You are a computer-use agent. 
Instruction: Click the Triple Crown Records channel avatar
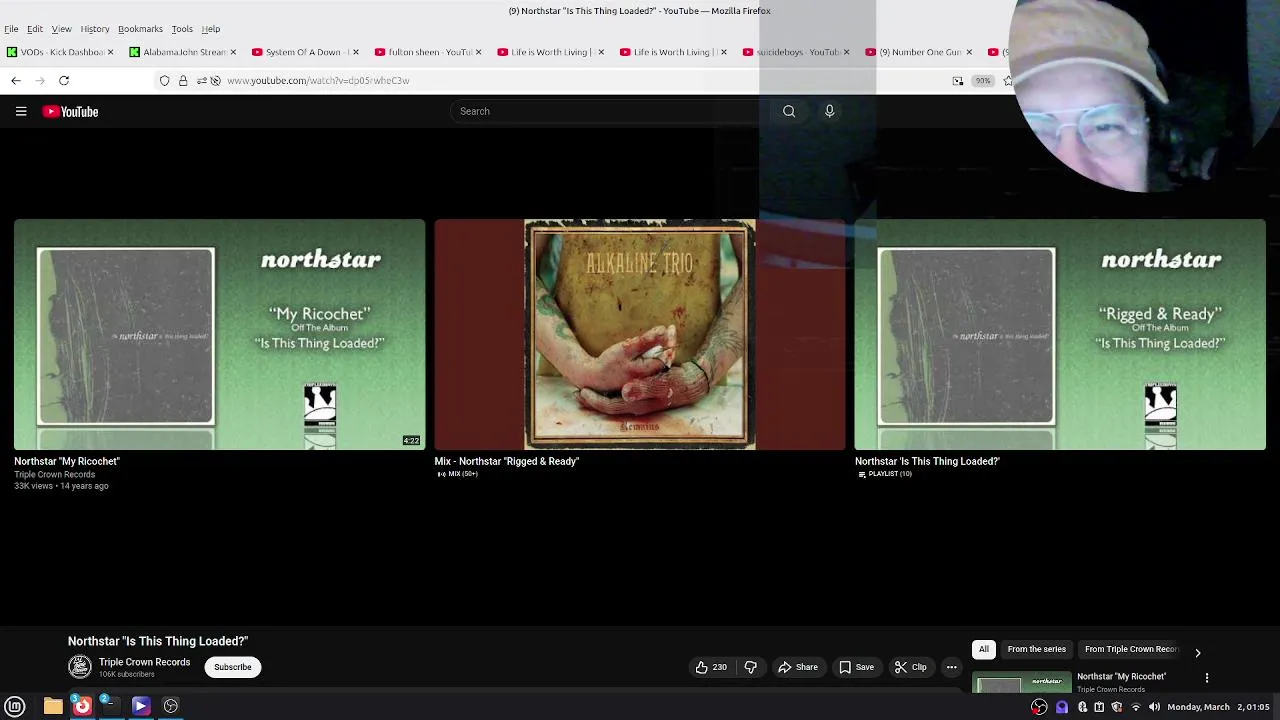click(x=80, y=667)
